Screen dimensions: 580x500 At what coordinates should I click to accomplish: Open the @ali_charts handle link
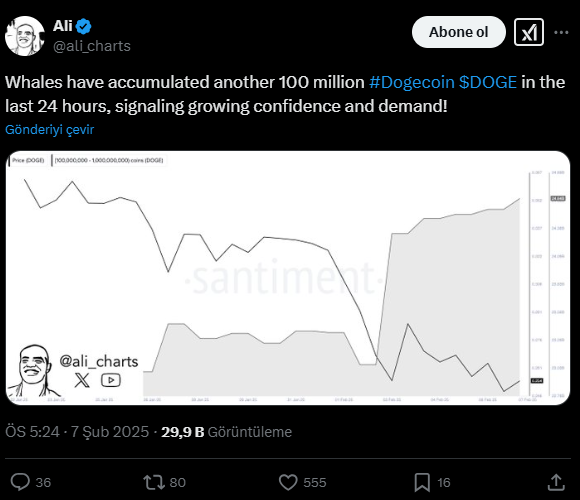click(x=92, y=46)
